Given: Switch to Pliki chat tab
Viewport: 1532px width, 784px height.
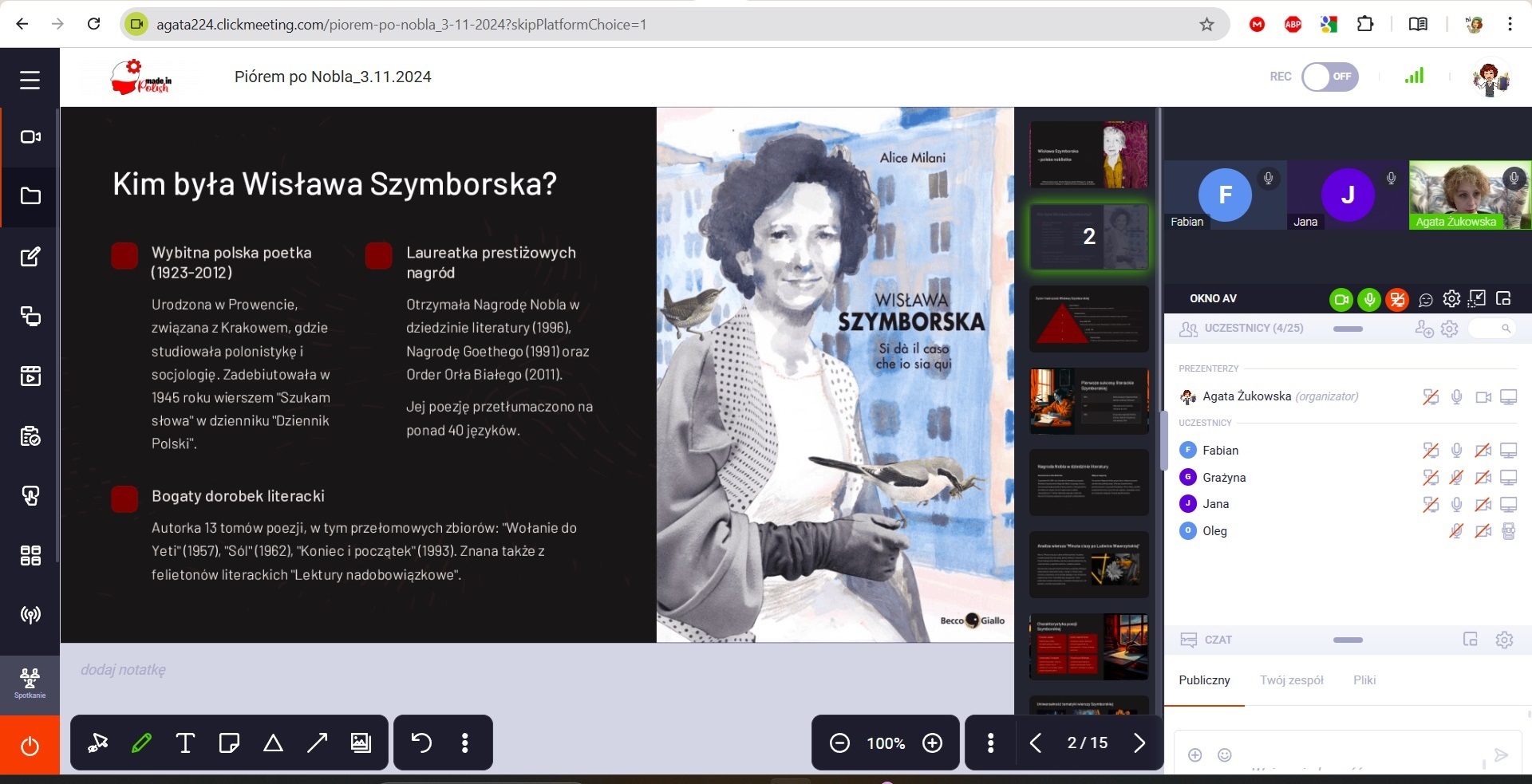Looking at the screenshot, I should pyautogui.click(x=1364, y=680).
